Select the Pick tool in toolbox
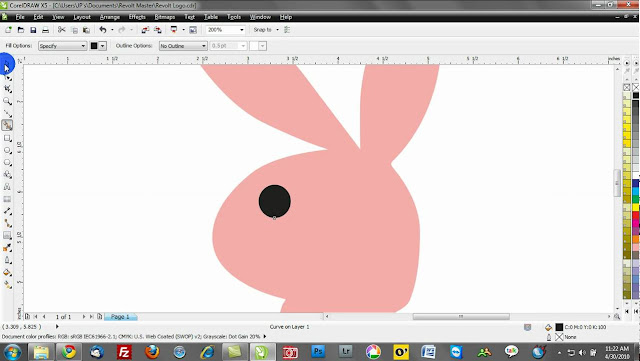Viewport: 640px width, 361px height. [7, 65]
